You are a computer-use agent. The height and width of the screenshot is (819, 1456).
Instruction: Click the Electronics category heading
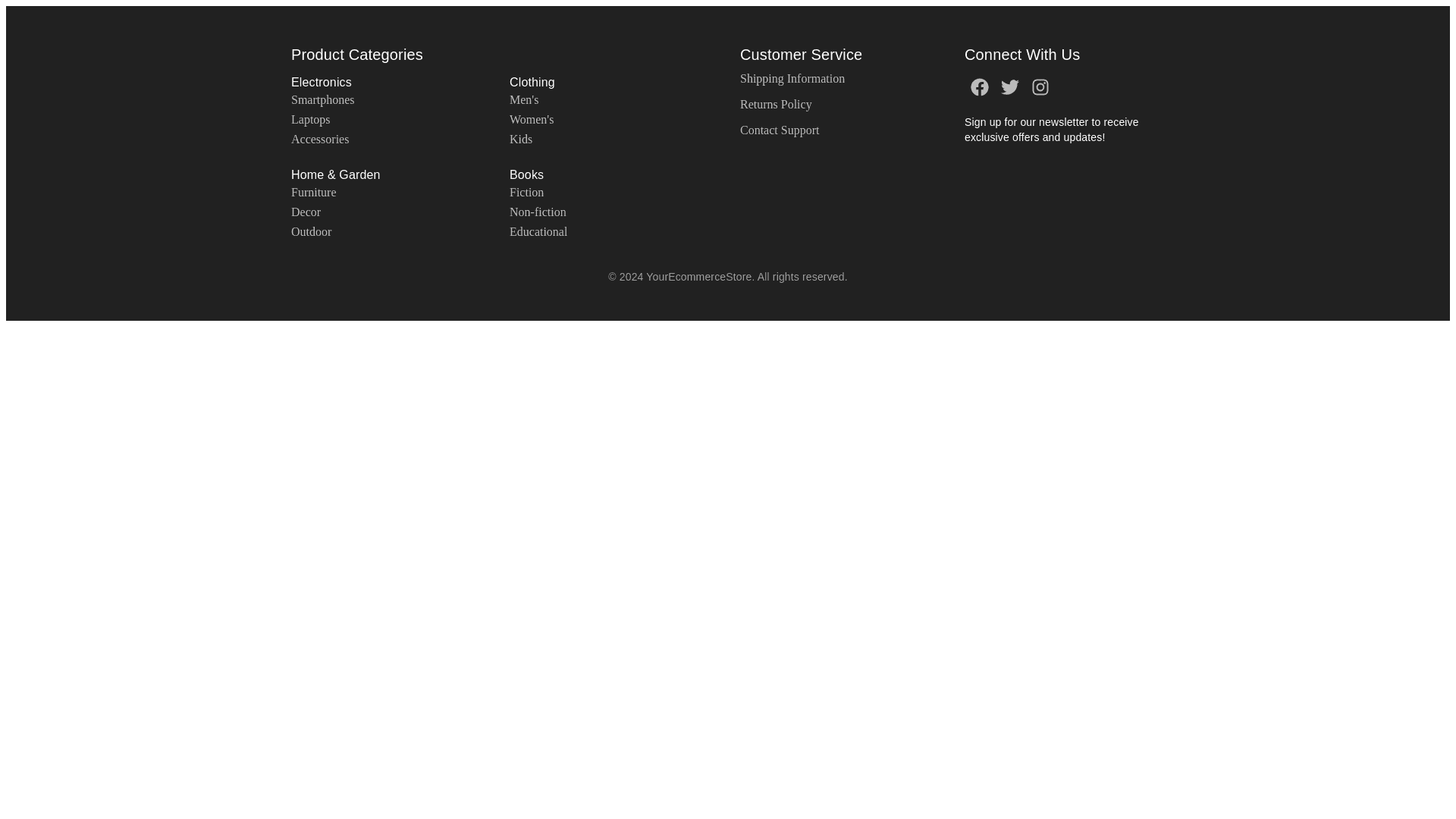[321, 82]
